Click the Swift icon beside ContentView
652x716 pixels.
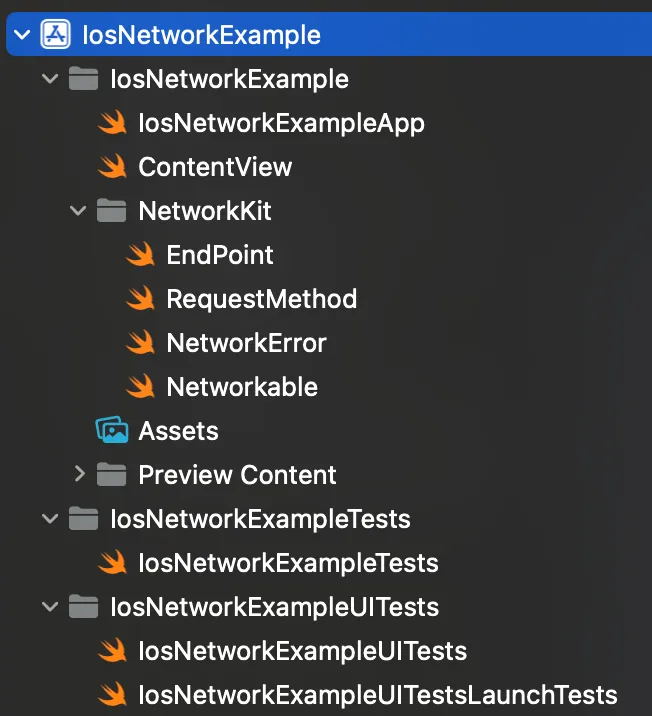click(x=112, y=167)
